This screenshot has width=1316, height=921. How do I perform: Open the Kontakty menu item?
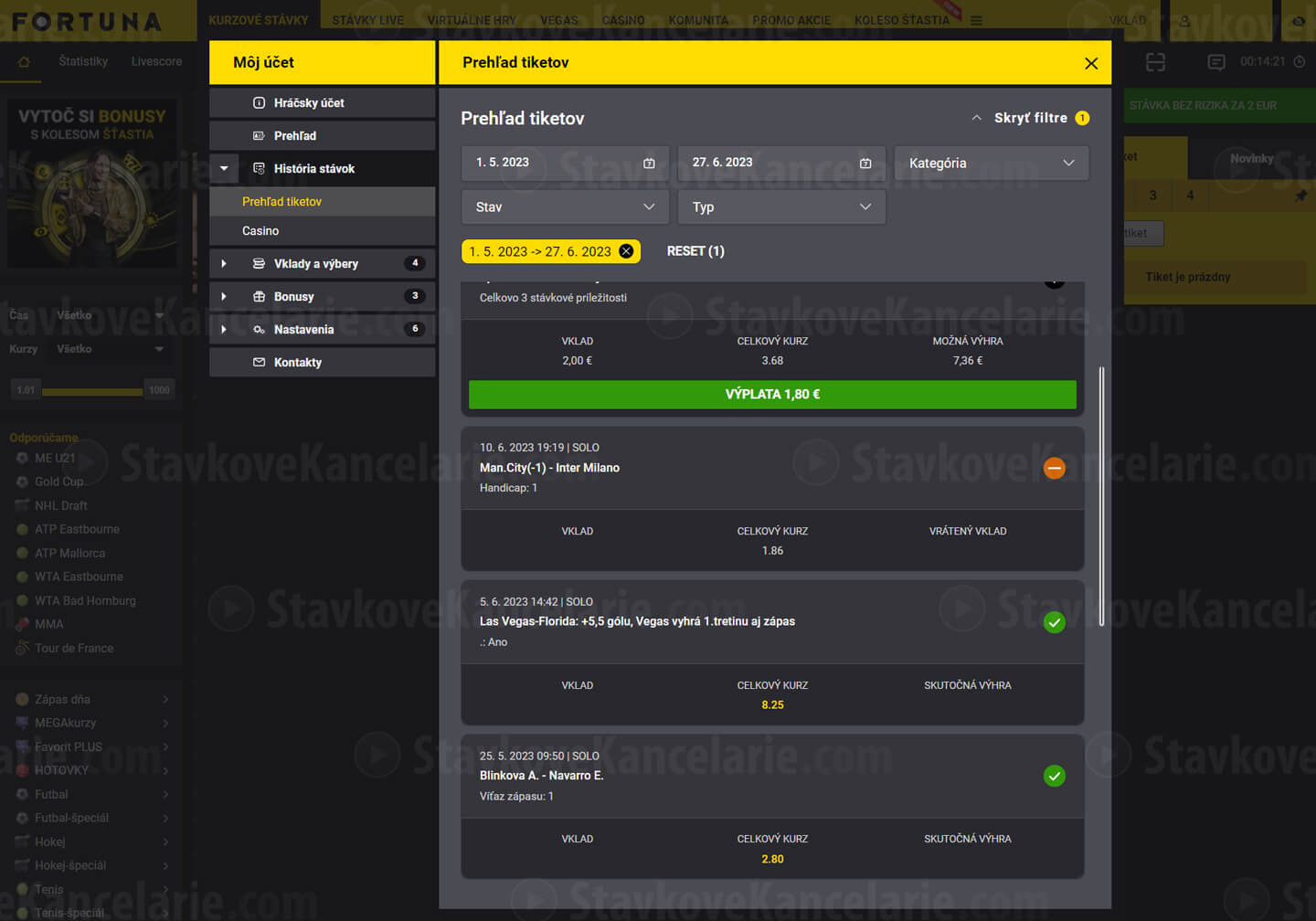click(322, 363)
